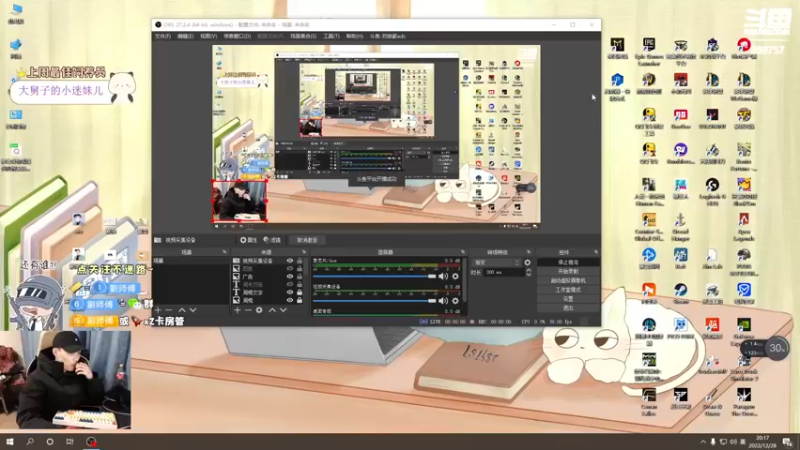Add a new scene with the plus icon
This screenshot has width=800, height=450.
pyautogui.click(x=158, y=310)
